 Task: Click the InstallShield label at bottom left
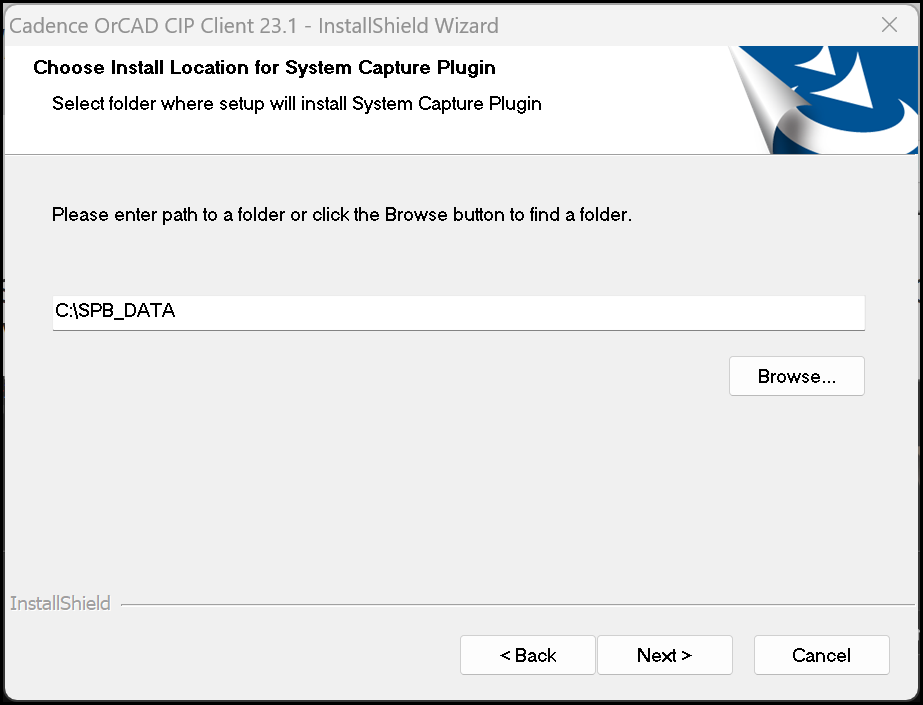point(60,603)
